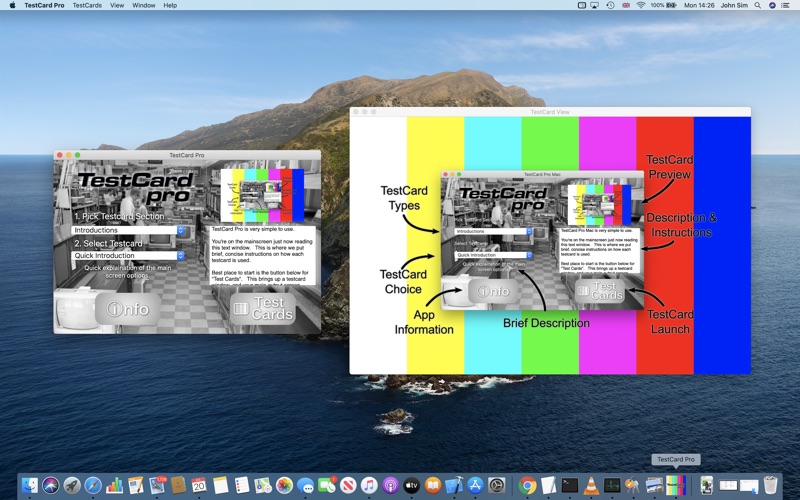Open Finder from the dock

[30, 485]
